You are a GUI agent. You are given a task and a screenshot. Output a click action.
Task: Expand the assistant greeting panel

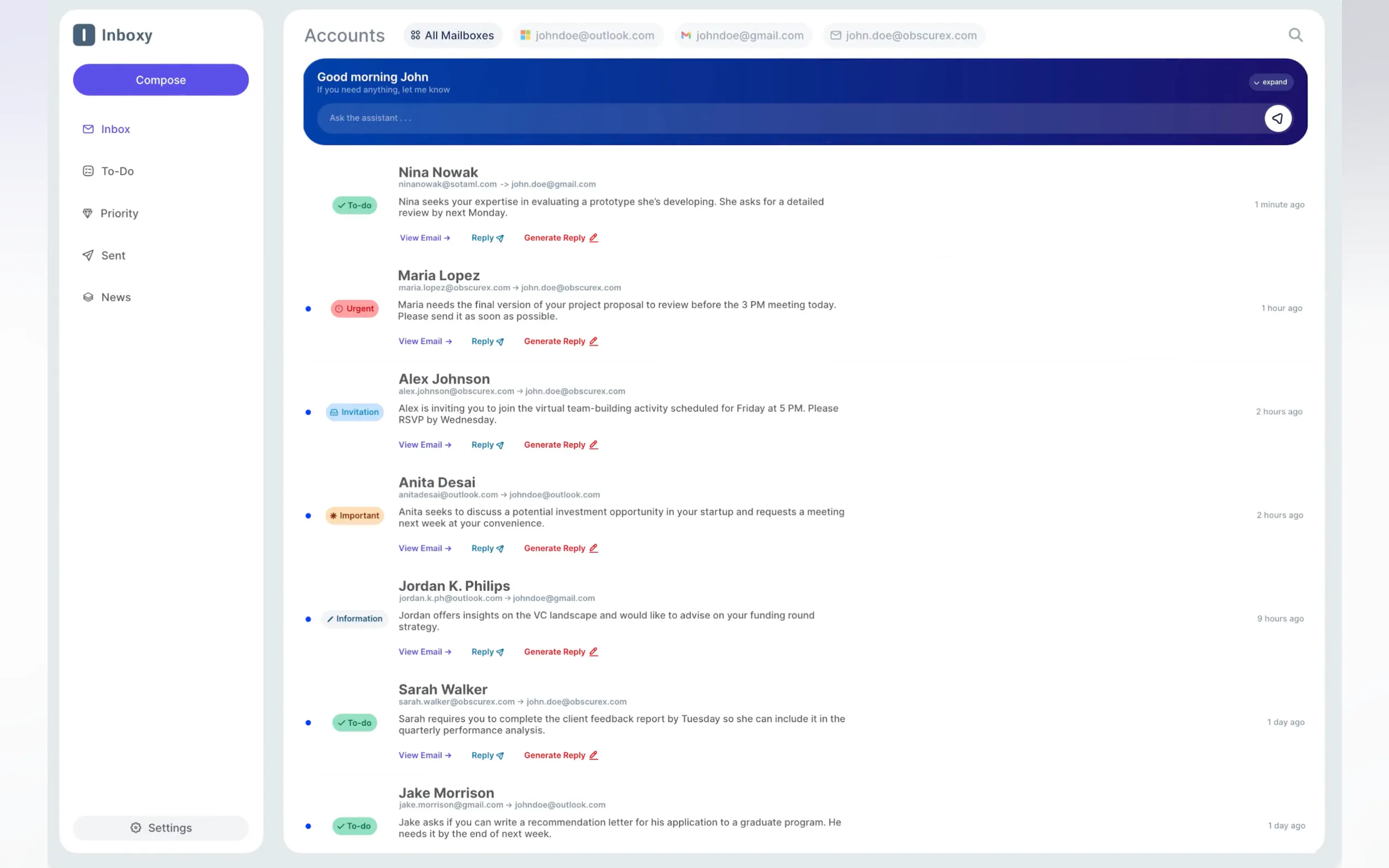(x=1270, y=82)
